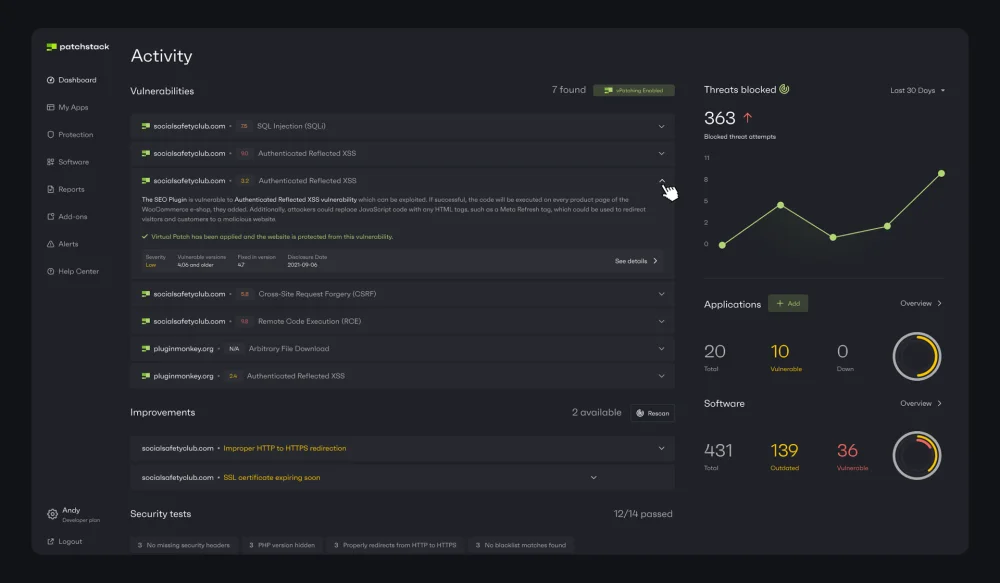Click the patchstack logo
This screenshot has height=583, width=1000.
pos(77,47)
